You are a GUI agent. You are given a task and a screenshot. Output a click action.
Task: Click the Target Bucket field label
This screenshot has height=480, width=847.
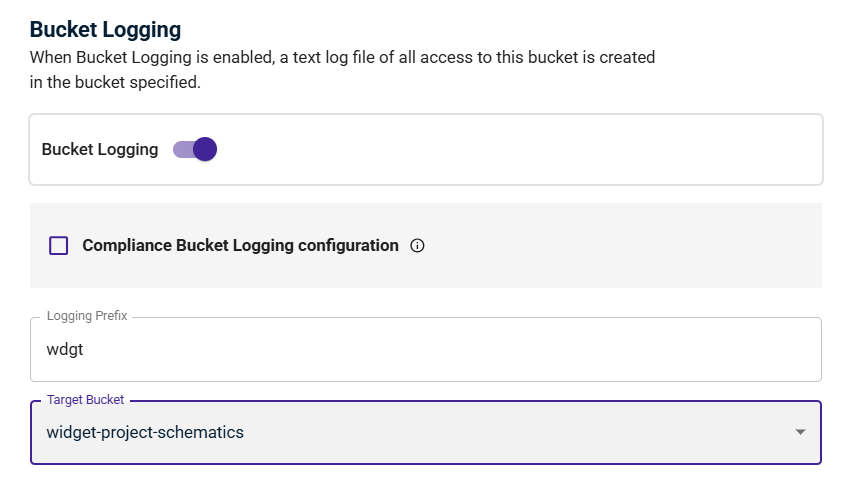coord(85,400)
